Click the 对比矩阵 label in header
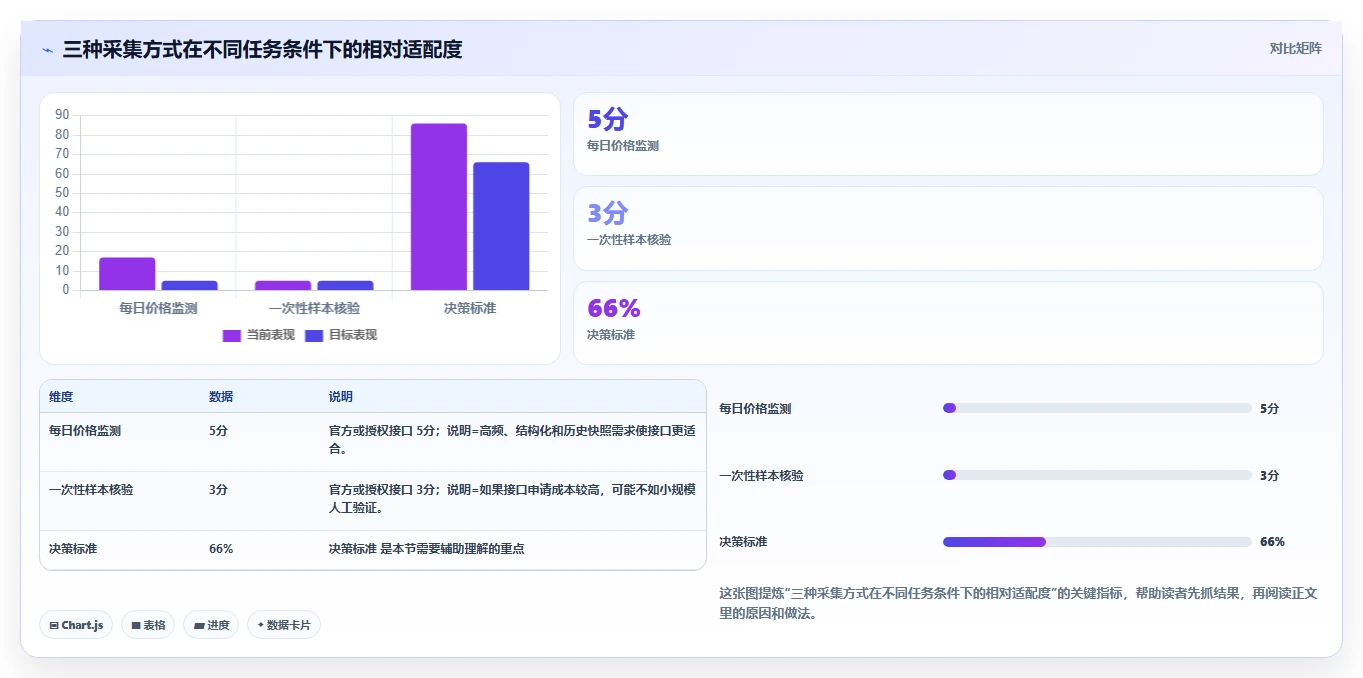Image resolution: width=1363 pixels, height=678 pixels. 1295,48
